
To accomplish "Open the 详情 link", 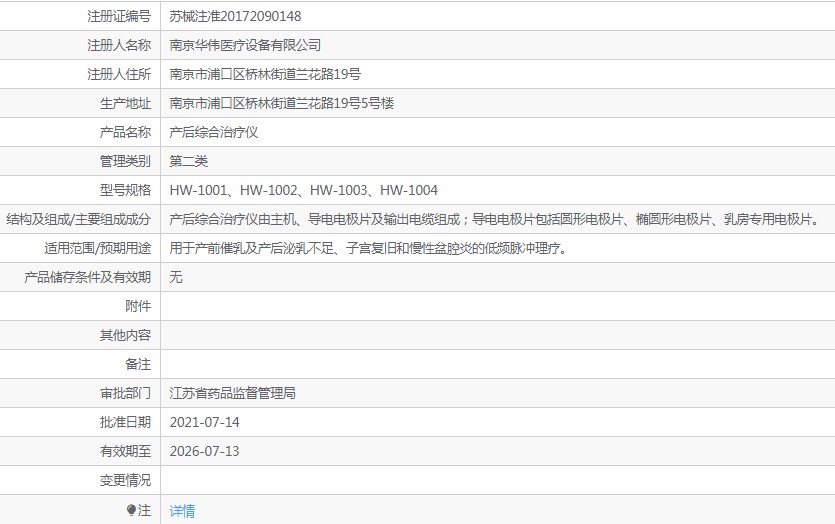I will pos(182,511).
